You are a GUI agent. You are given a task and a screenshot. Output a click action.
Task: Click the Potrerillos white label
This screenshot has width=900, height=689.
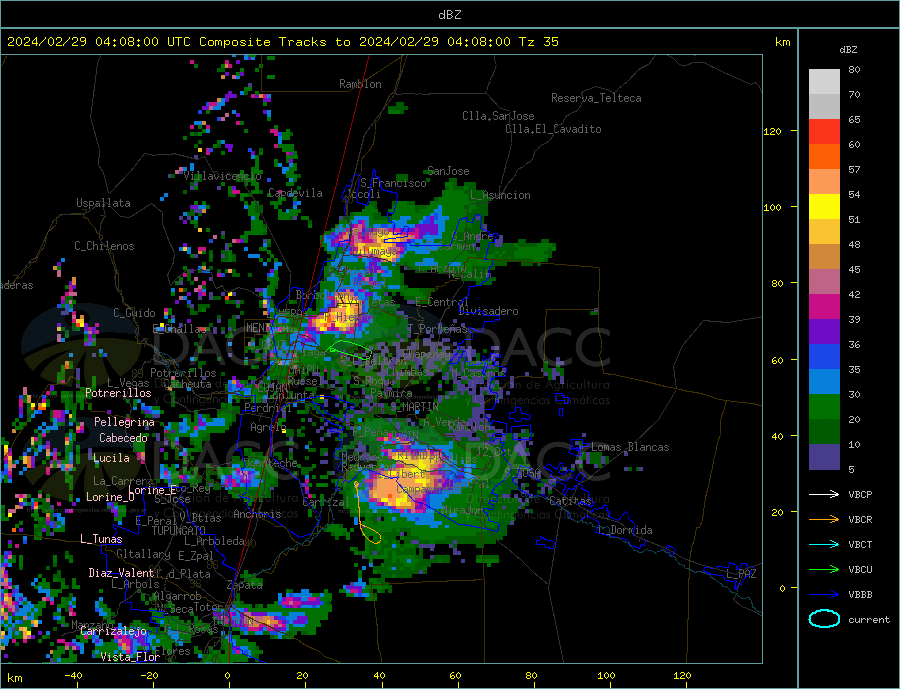tap(118, 393)
